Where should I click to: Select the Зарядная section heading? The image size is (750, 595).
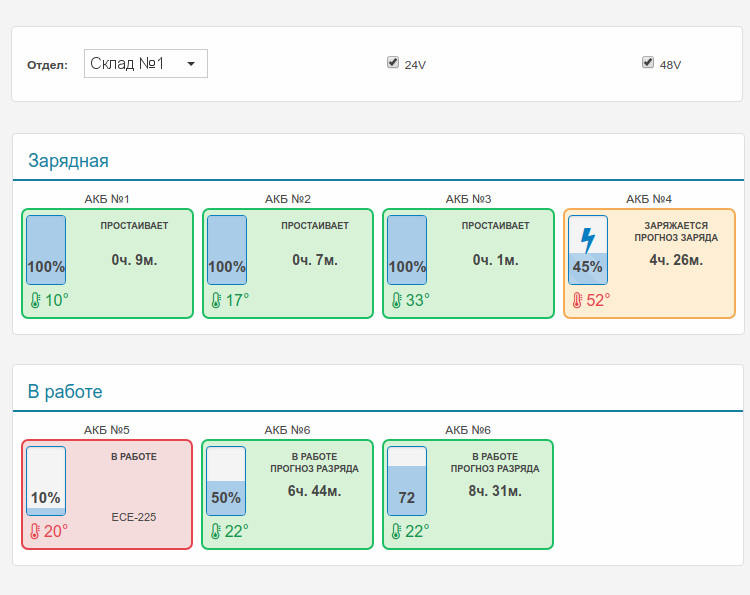68,161
